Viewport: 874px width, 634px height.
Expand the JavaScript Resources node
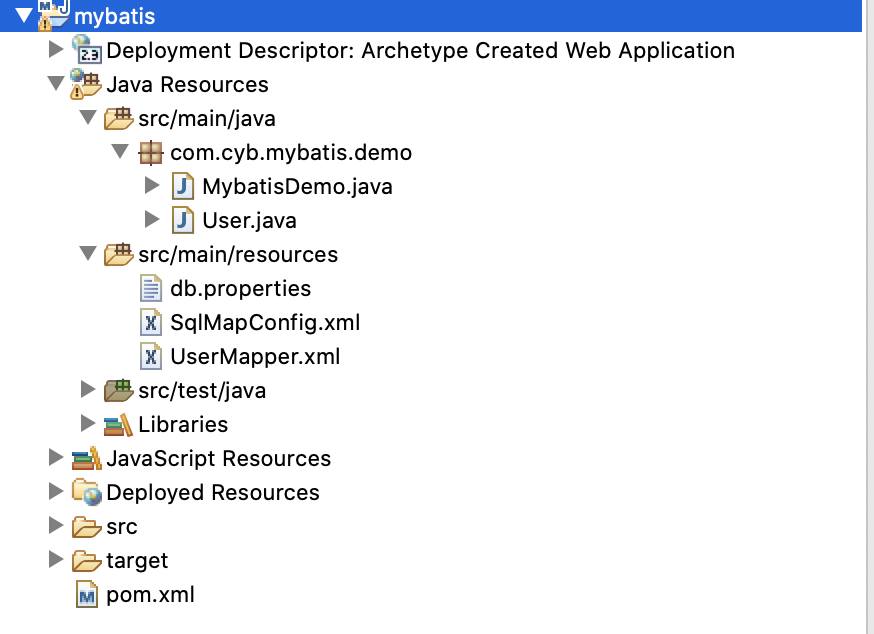56,458
